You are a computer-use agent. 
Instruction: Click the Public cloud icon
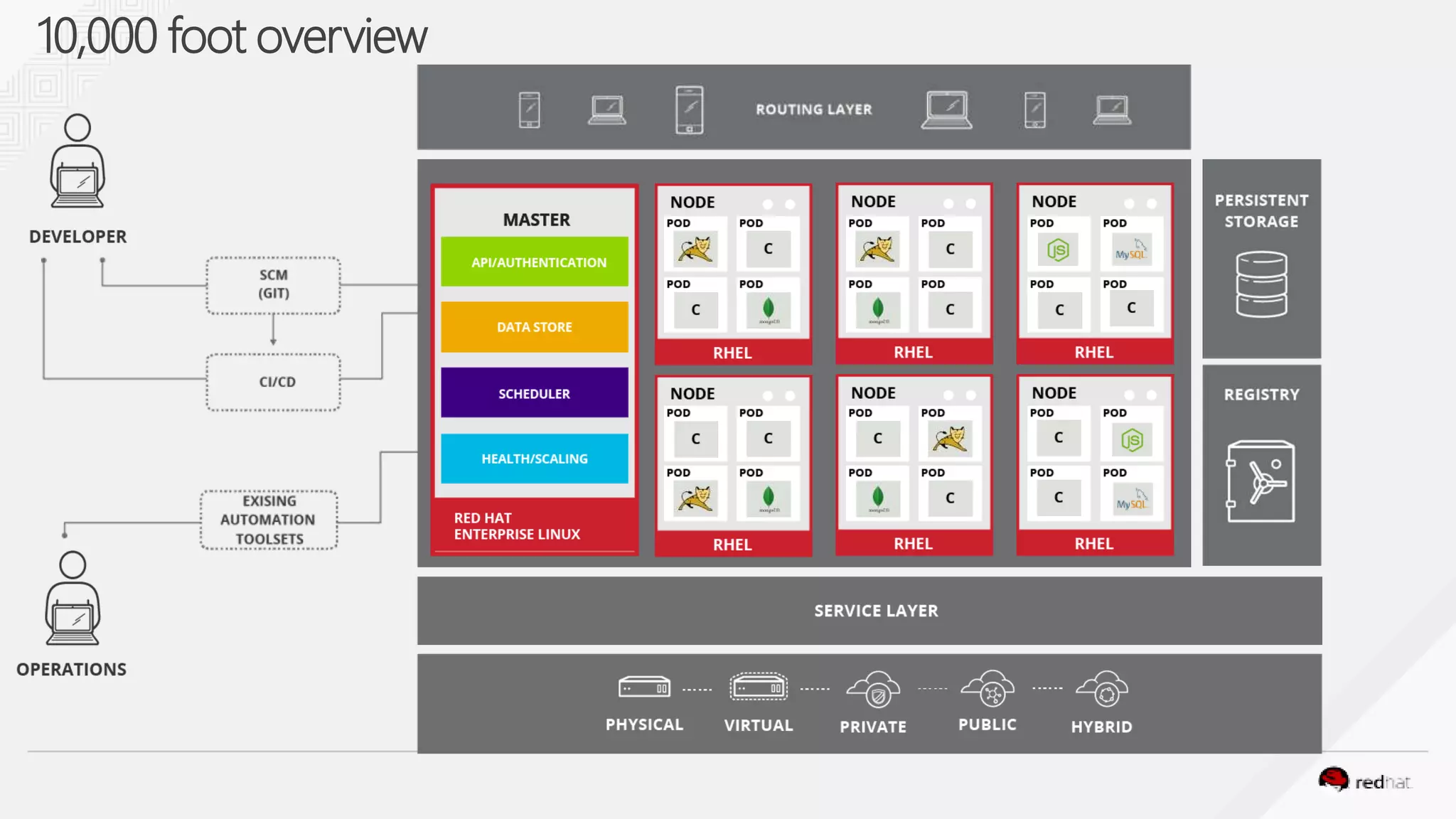[x=988, y=688]
